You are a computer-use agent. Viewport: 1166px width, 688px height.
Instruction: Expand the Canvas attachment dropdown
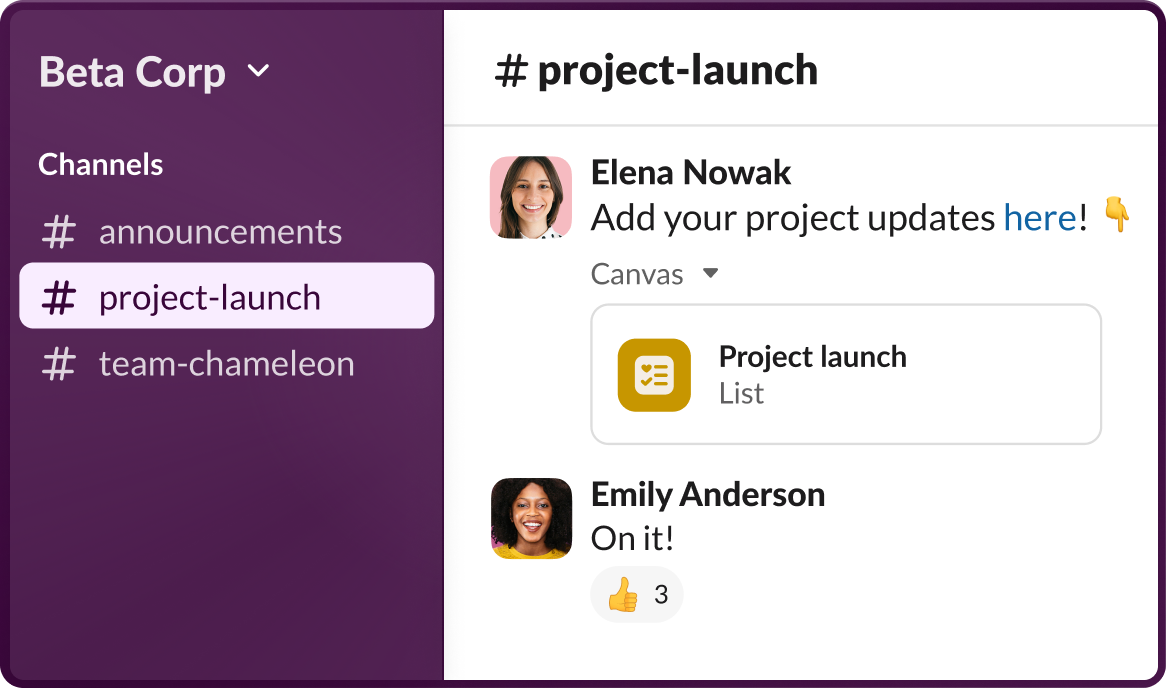point(710,273)
